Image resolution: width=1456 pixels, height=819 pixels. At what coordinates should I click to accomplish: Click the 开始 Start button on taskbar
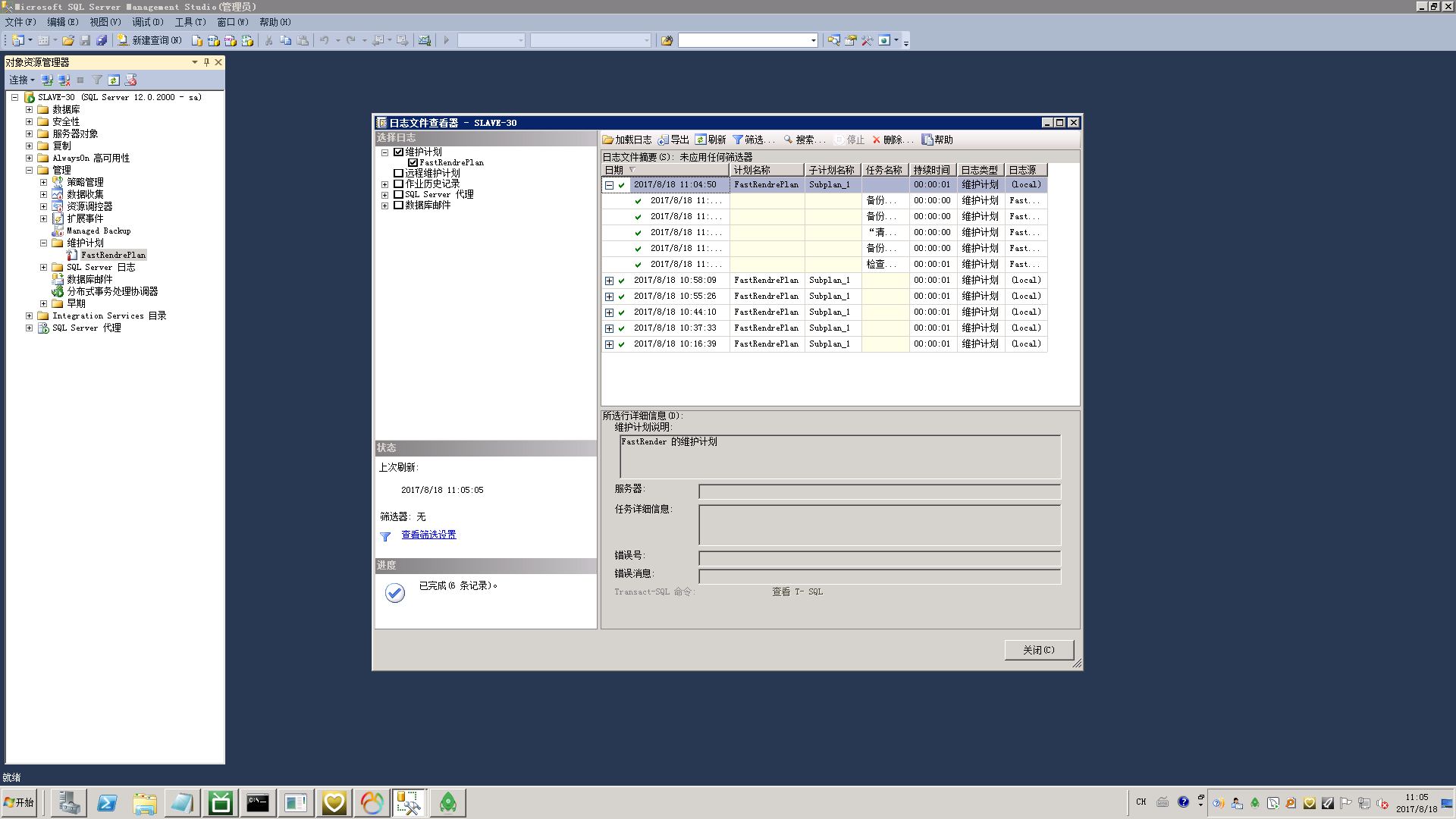click(19, 802)
